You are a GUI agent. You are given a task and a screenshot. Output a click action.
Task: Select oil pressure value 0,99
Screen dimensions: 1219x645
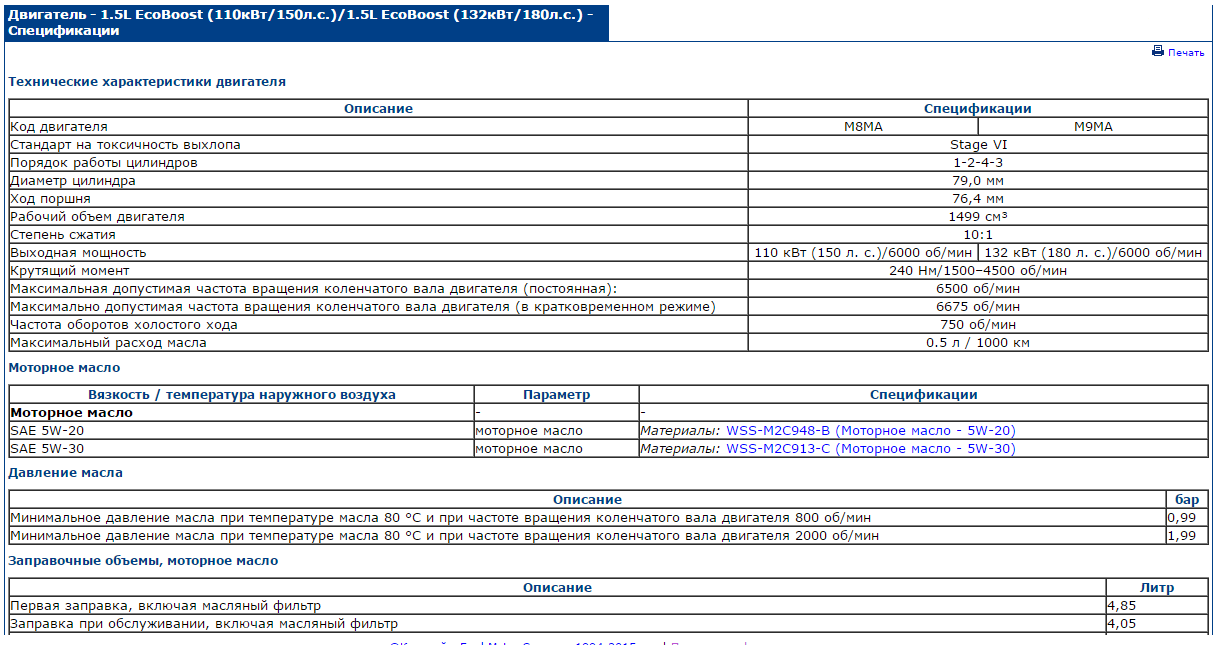pyautogui.click(x=1186, y=517)
